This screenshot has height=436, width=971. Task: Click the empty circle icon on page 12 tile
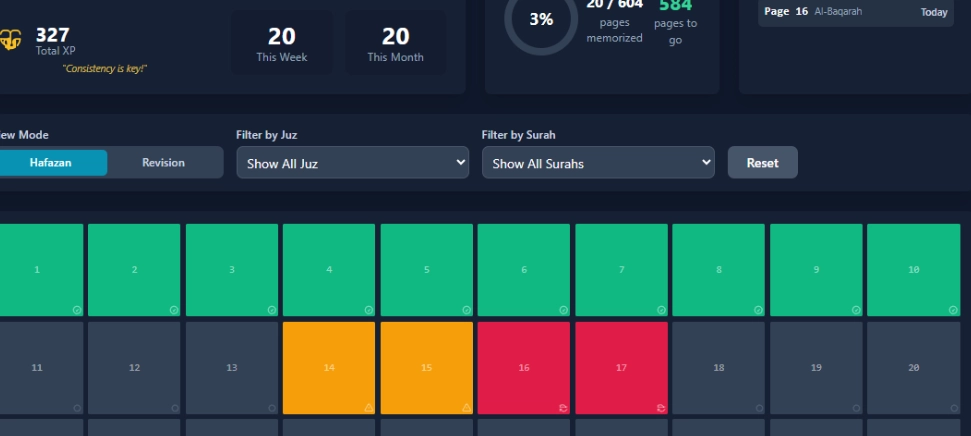pos(175,408)
